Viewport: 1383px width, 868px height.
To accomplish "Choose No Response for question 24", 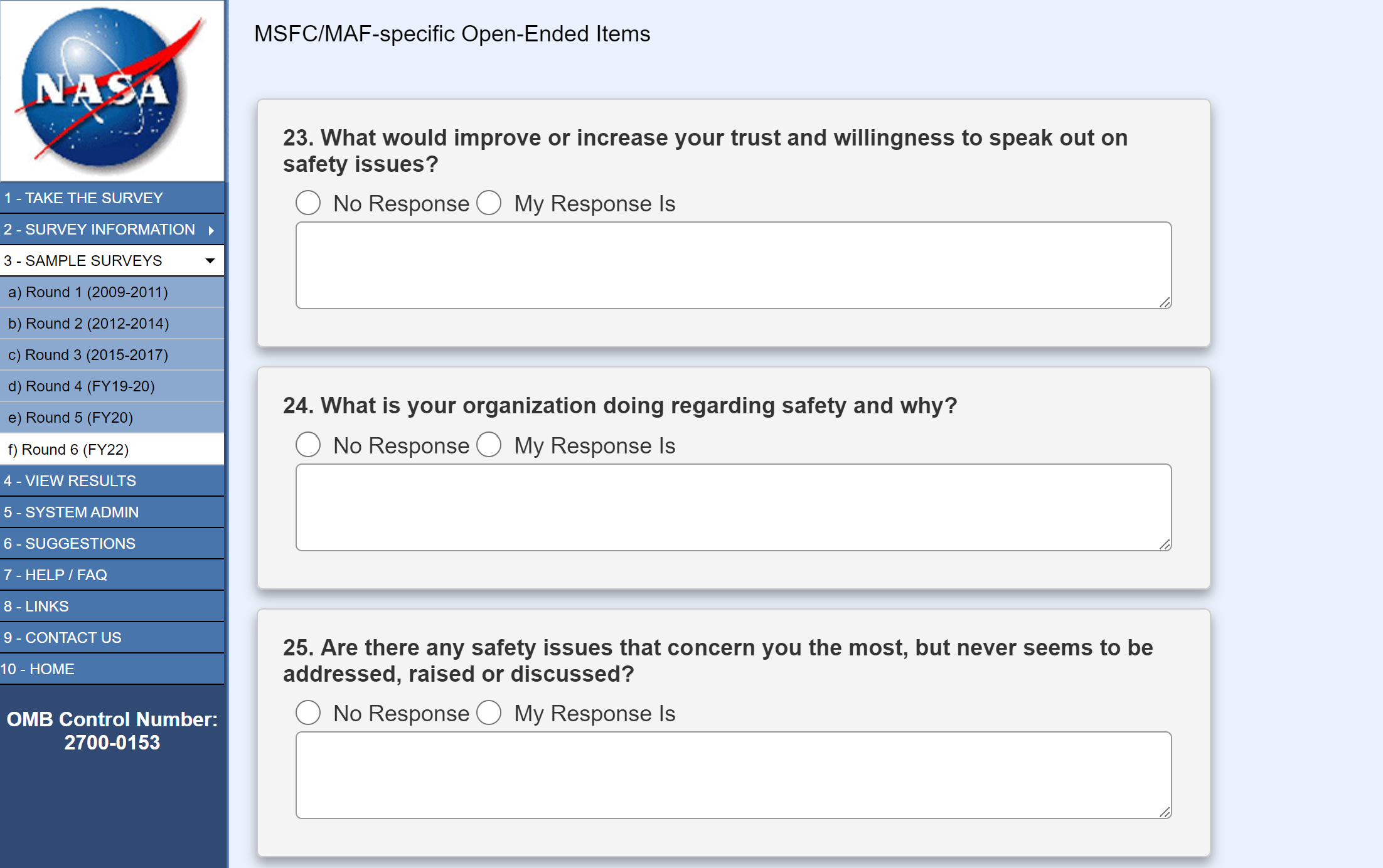I will point(308,445).
